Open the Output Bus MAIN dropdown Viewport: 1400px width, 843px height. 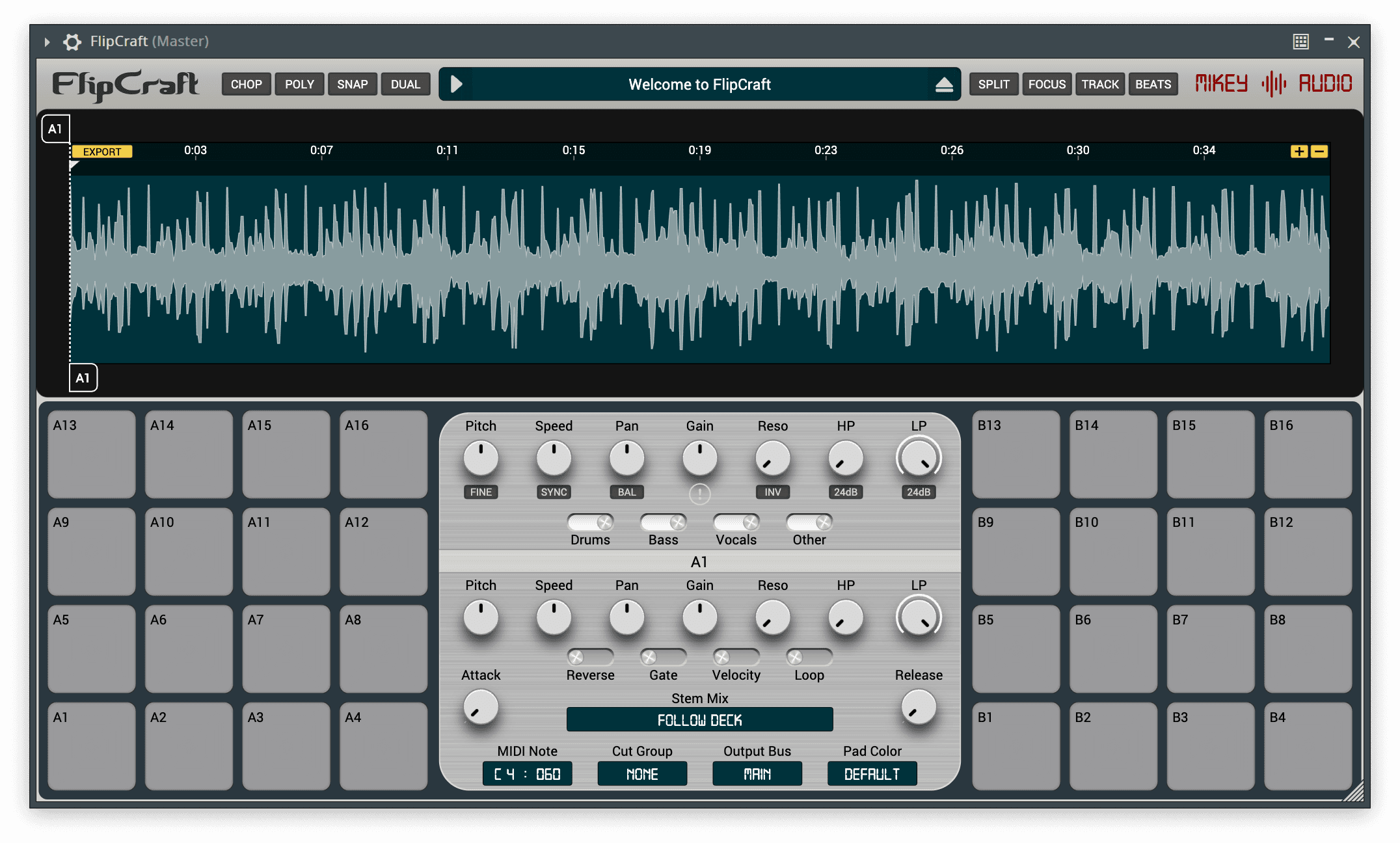pyautogui.click(x=757, y=774)
